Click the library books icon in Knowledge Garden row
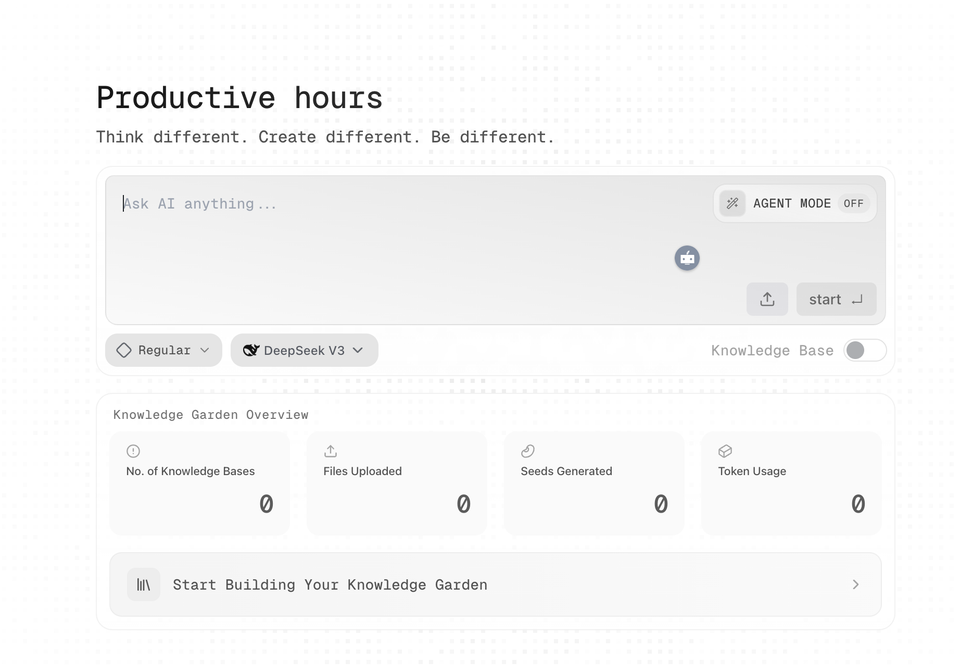Viewport: 960px width, 667px height. pyautogui.click(x=143, y=585)
